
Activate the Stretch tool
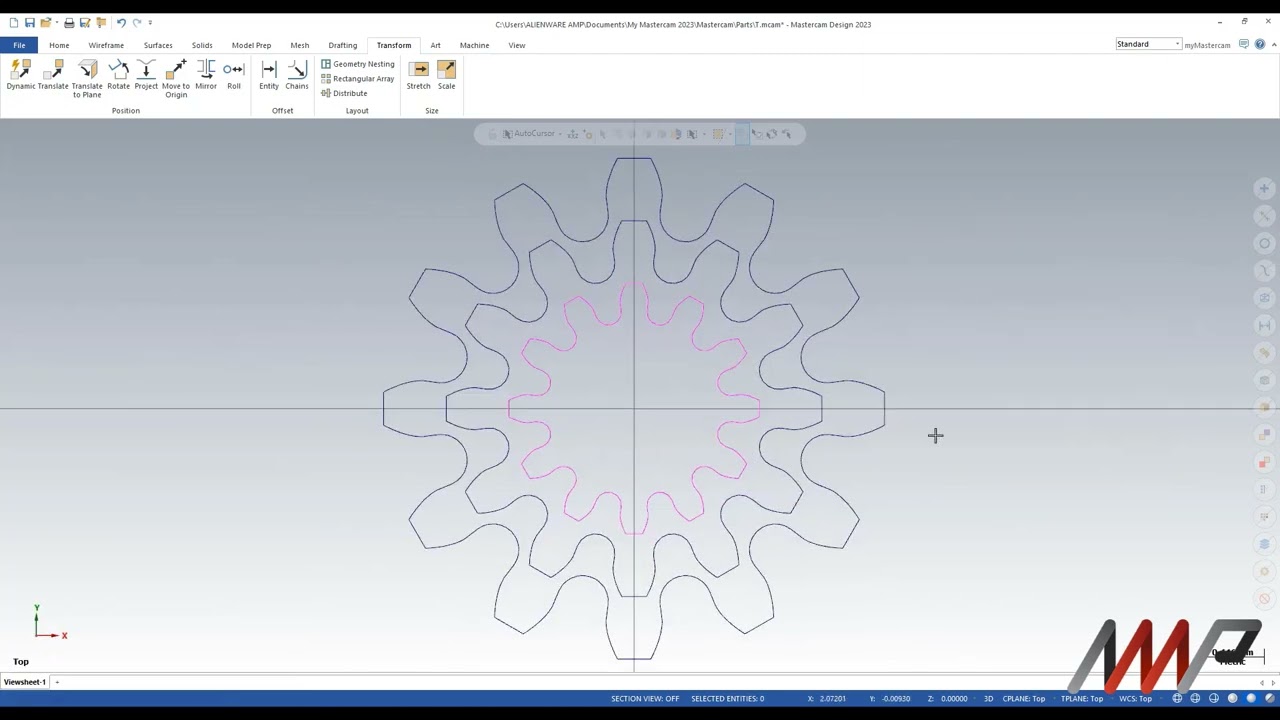pos(418,75)
